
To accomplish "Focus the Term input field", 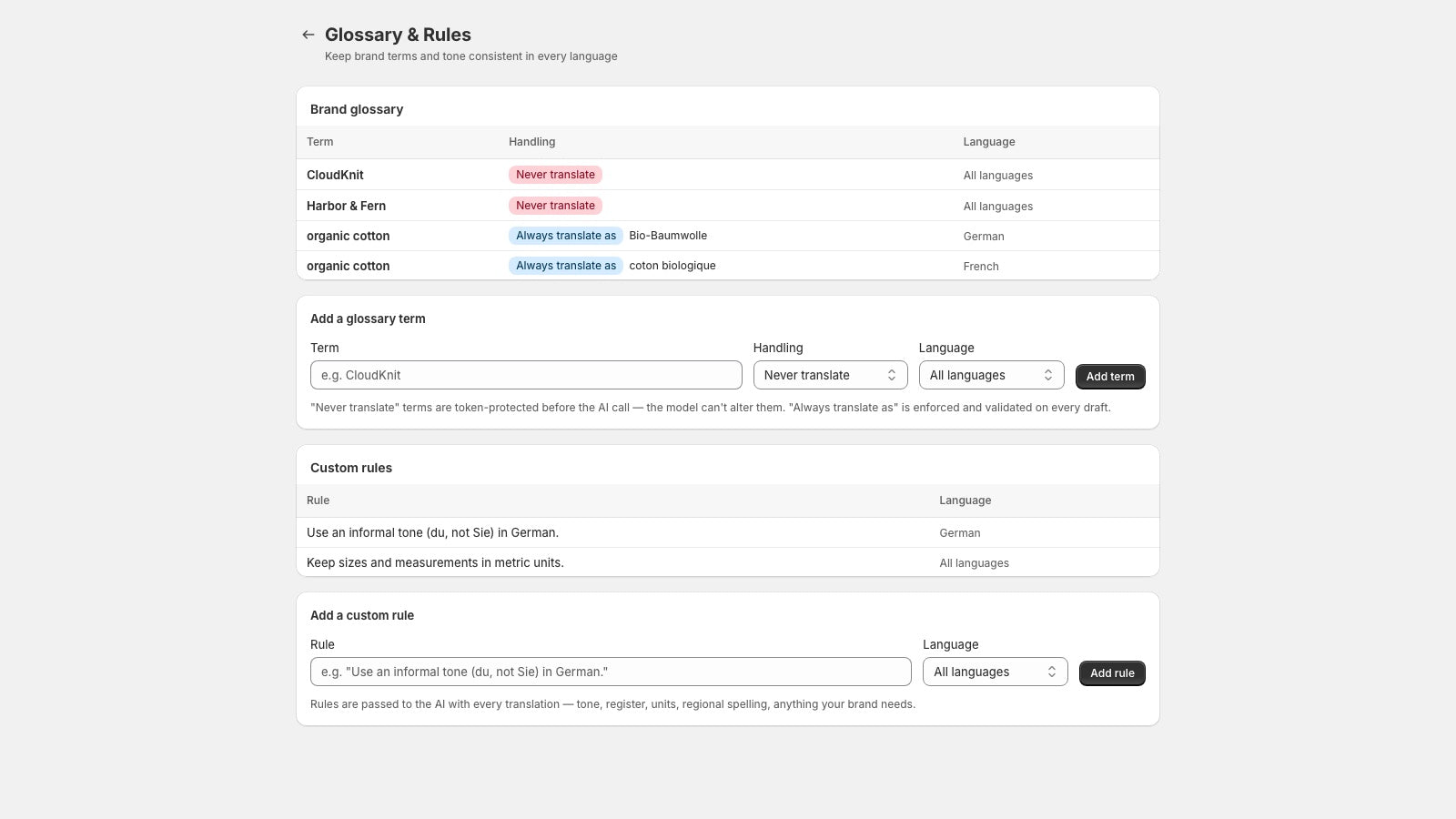I will (526, 375).
